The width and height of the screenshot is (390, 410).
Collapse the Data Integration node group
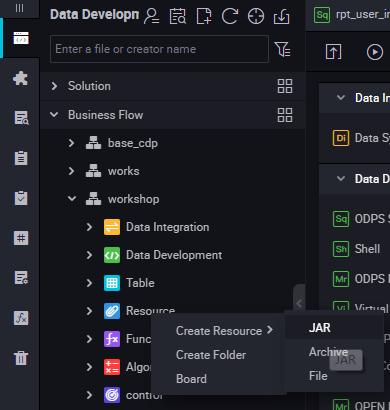341,98
